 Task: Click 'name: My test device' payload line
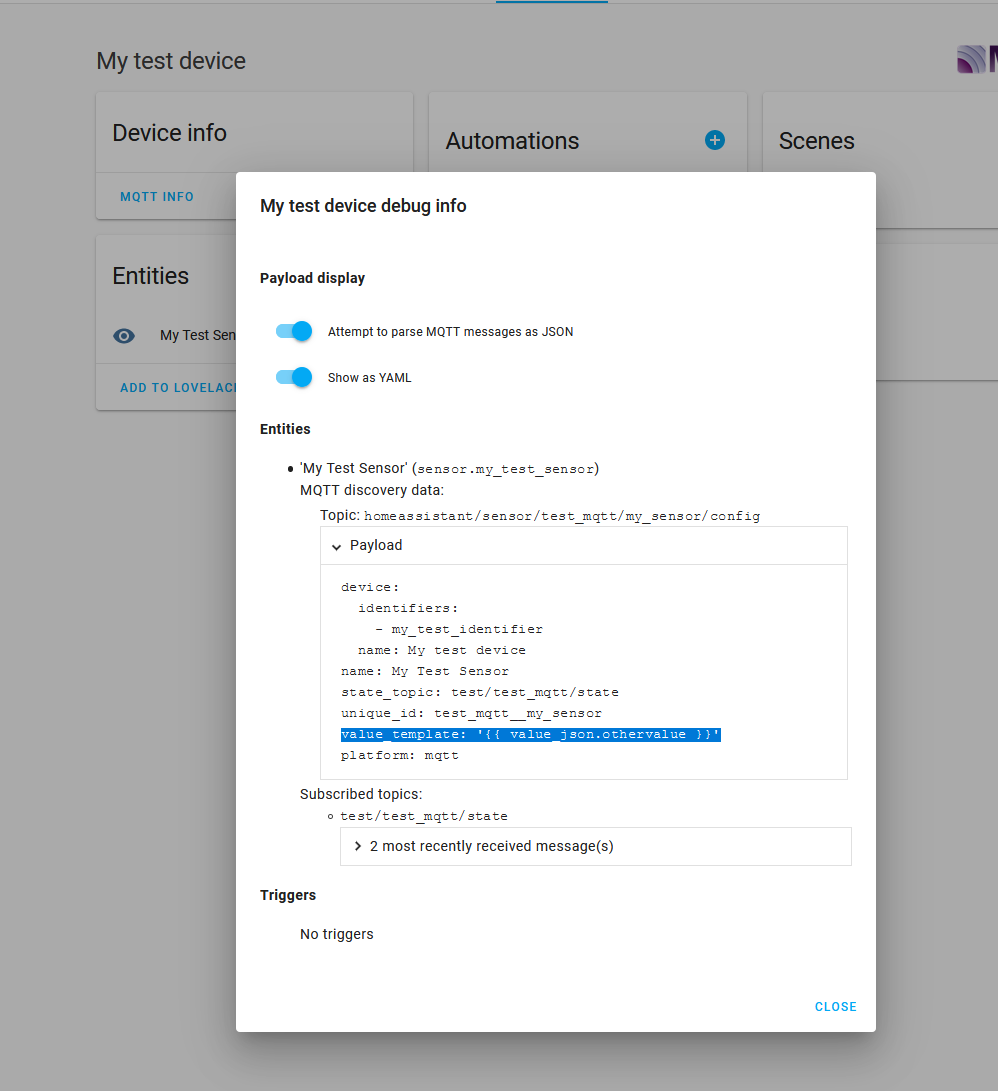click(x=442, y=651)
